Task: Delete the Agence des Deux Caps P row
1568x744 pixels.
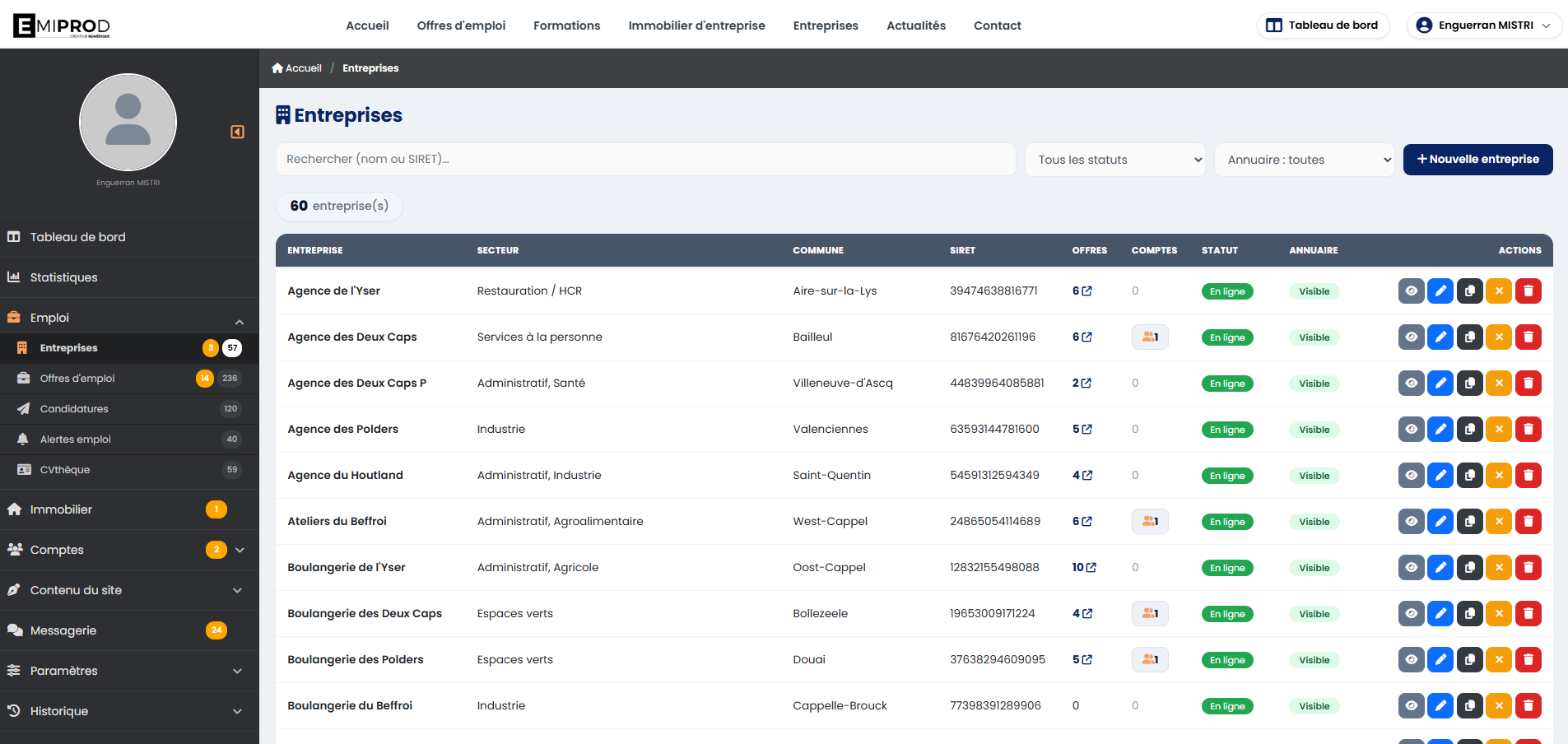Action: 1528,383
